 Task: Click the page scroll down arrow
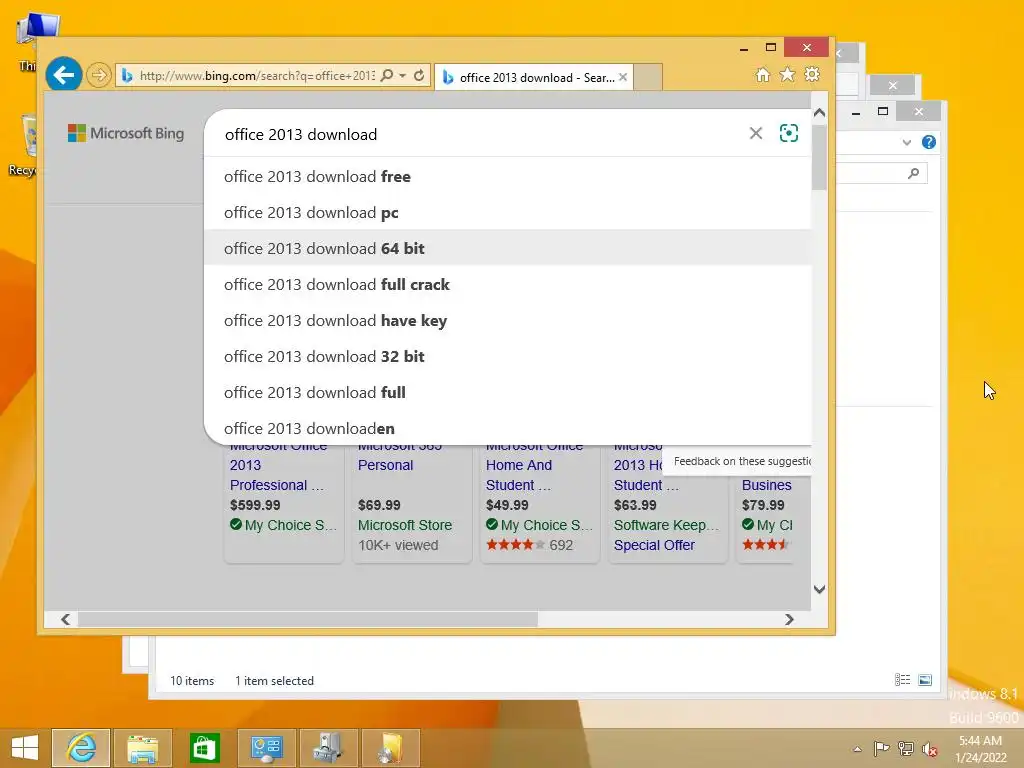click(x=820, y=589)
